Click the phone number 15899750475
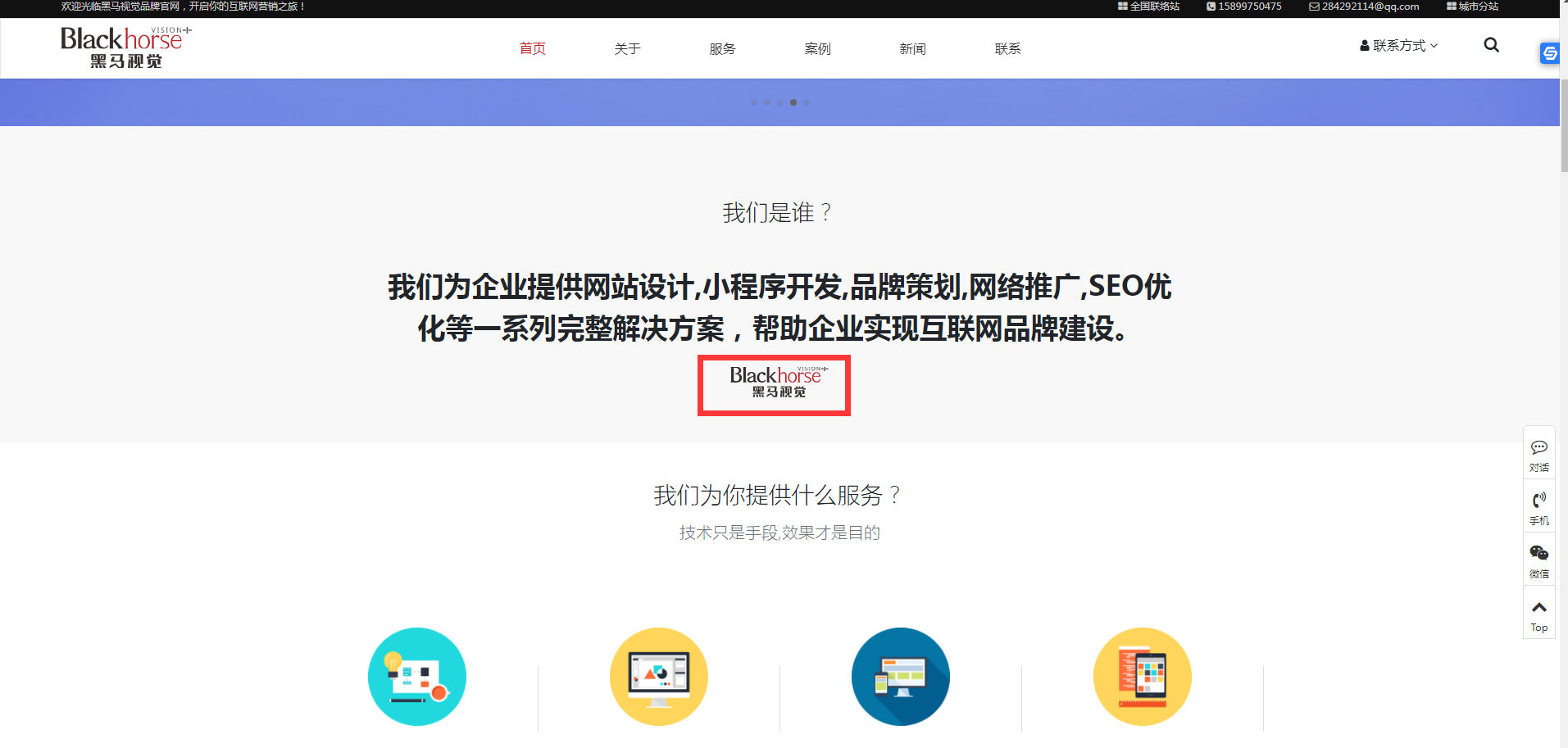 (x=1244, y=7)
